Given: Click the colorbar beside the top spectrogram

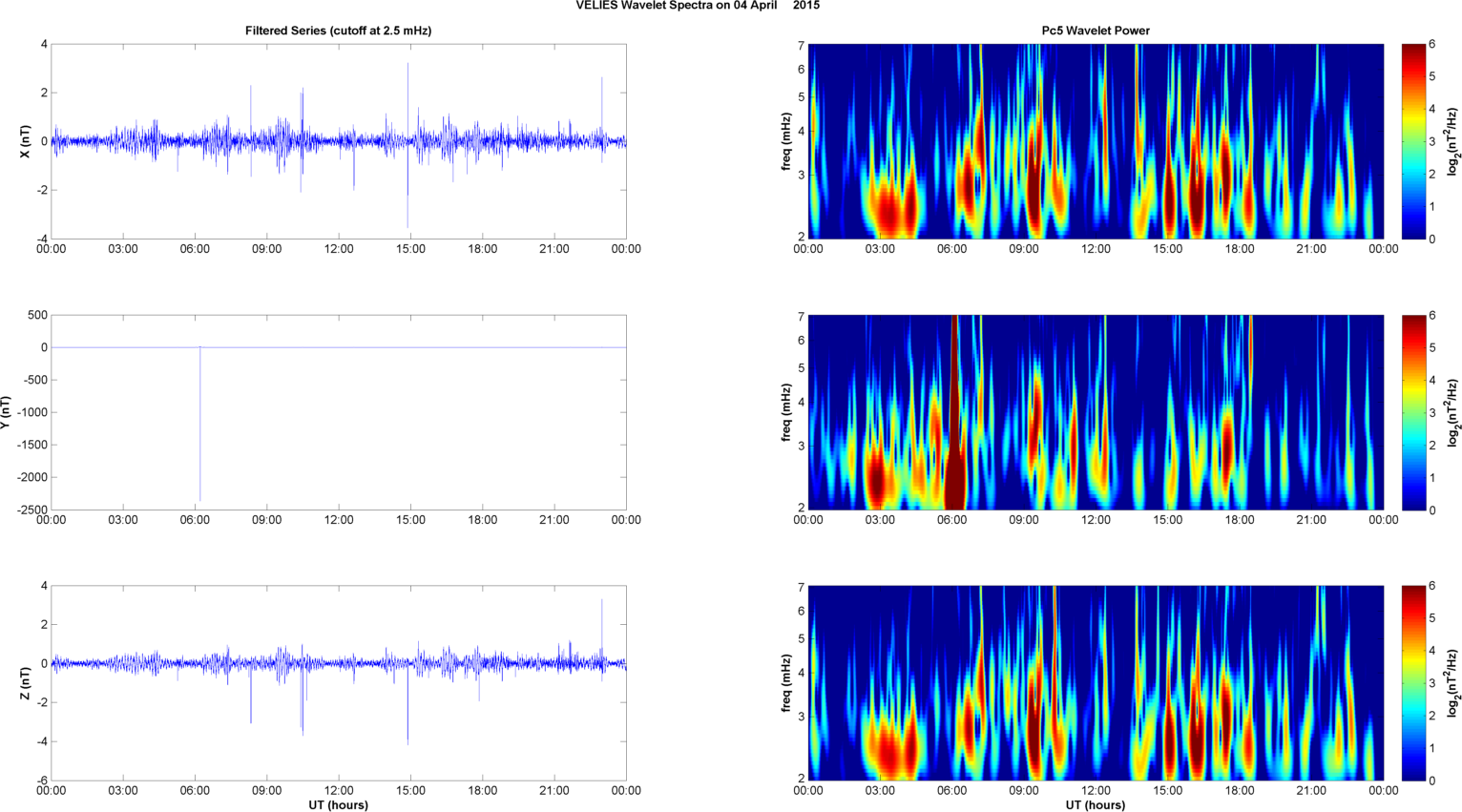Looking at the screenshot, I should pyautogui.click(x=1413, y=141).
